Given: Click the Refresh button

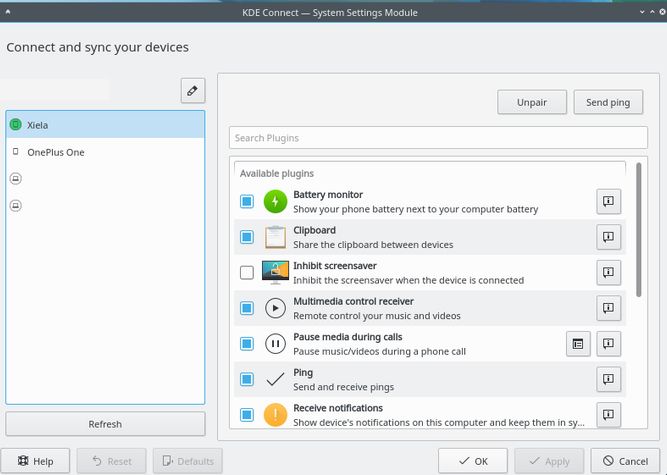Looking at the screenshot, I should 105,424.
